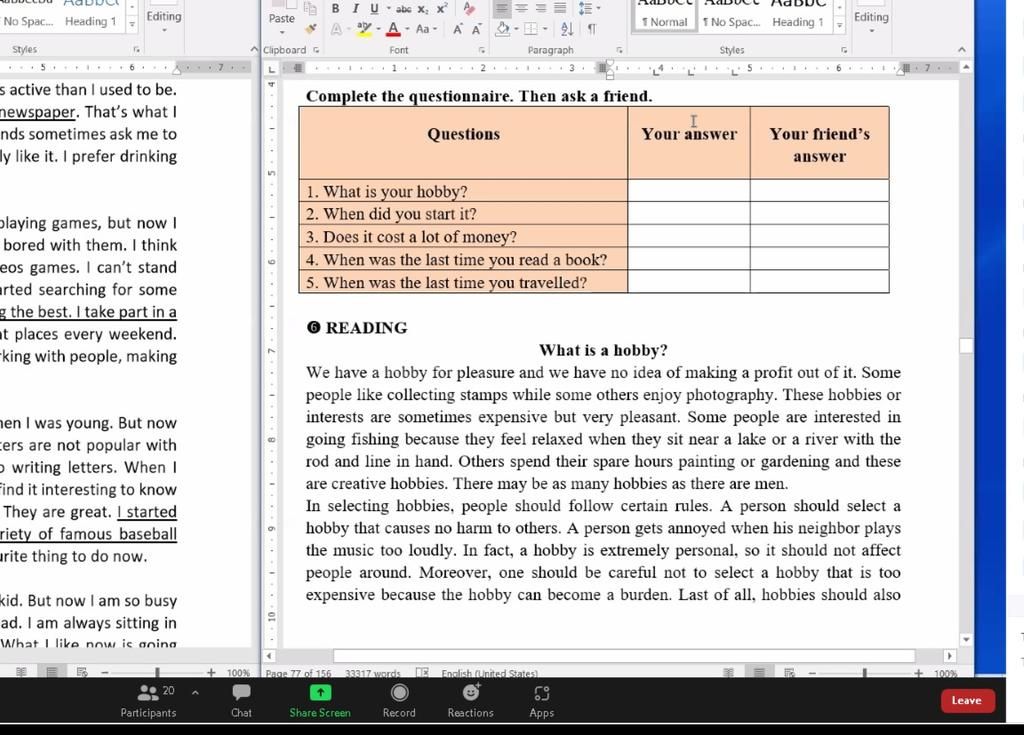1024x735 pixels.
Task: Open the Underline style dropdown
Action: (x=388, y=8)
